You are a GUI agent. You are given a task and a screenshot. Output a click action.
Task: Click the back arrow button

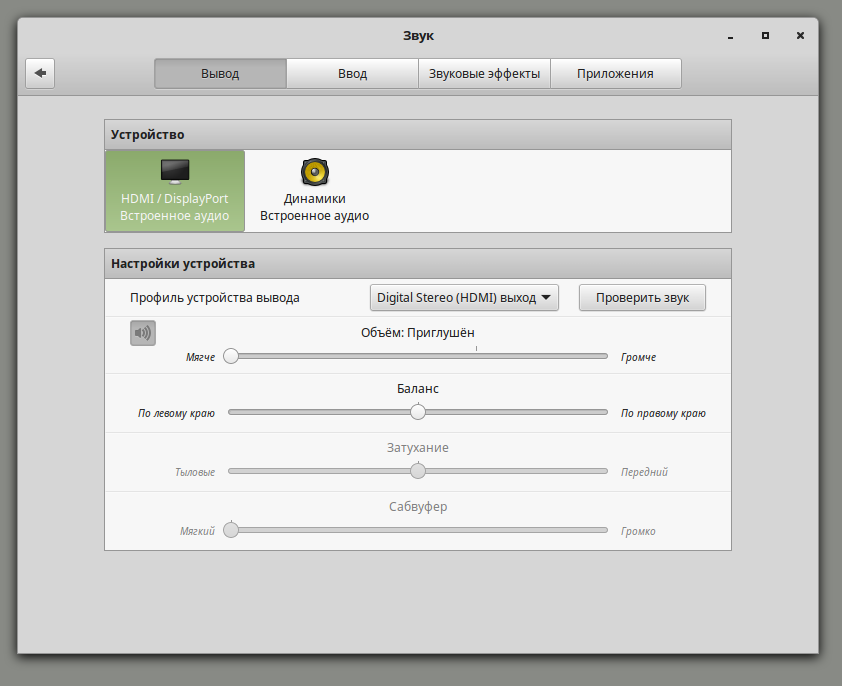(x=40, y=73)
